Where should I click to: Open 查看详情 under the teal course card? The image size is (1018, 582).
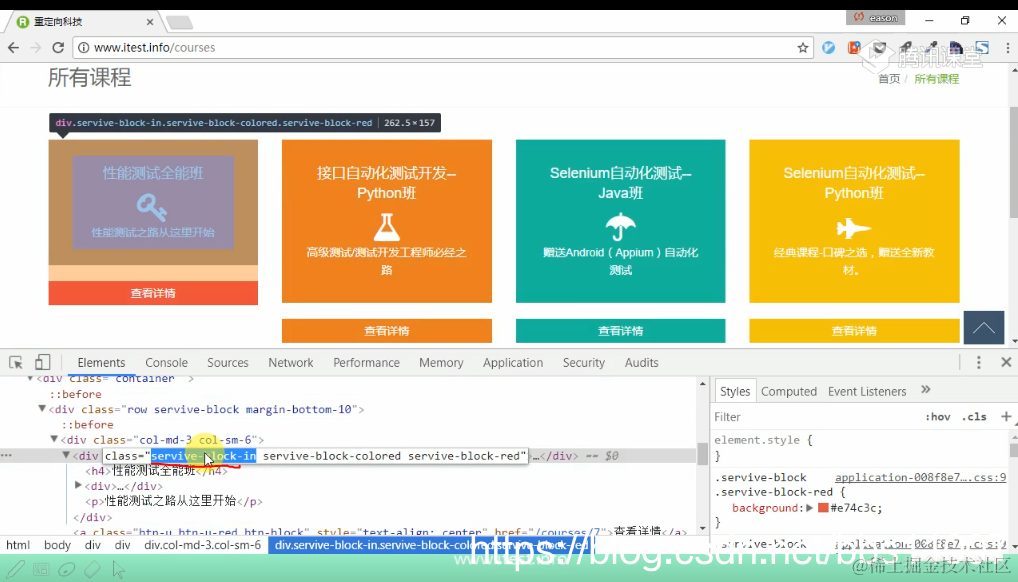pos(620,331)
